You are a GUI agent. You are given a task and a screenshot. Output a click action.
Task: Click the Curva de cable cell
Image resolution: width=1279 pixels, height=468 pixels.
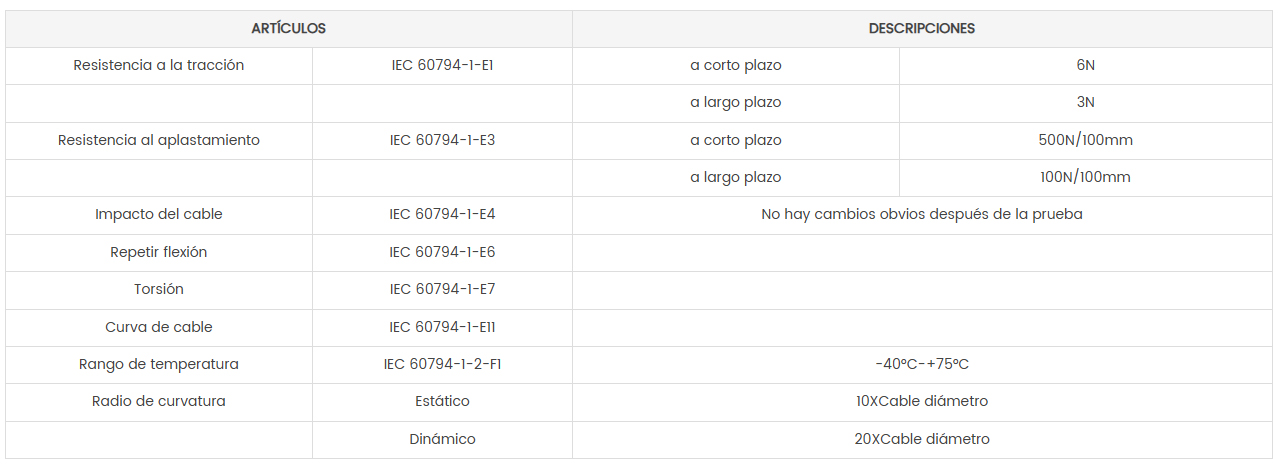click(159, 327)
